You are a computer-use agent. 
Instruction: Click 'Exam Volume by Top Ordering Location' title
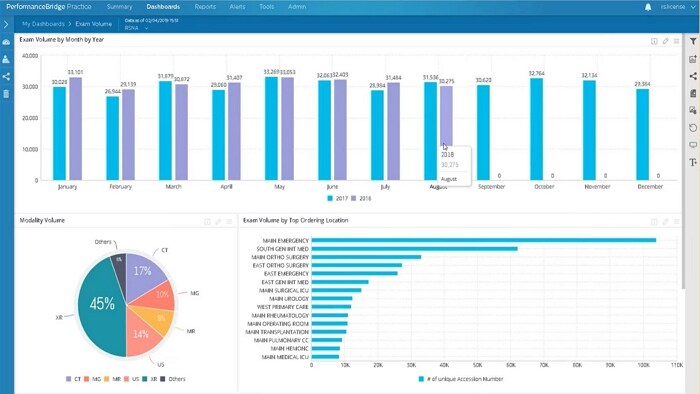tap(296, 220)
